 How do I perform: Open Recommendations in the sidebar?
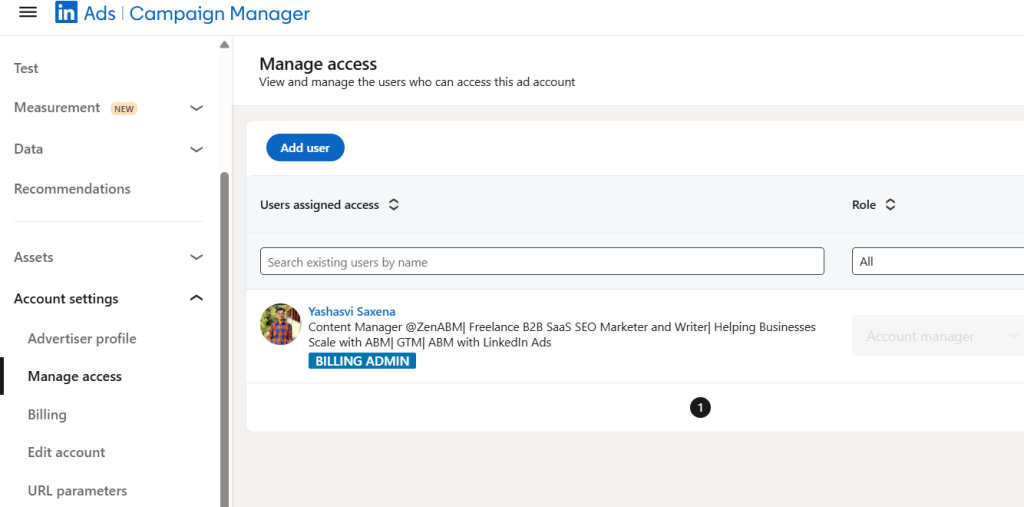coord(72,189)
